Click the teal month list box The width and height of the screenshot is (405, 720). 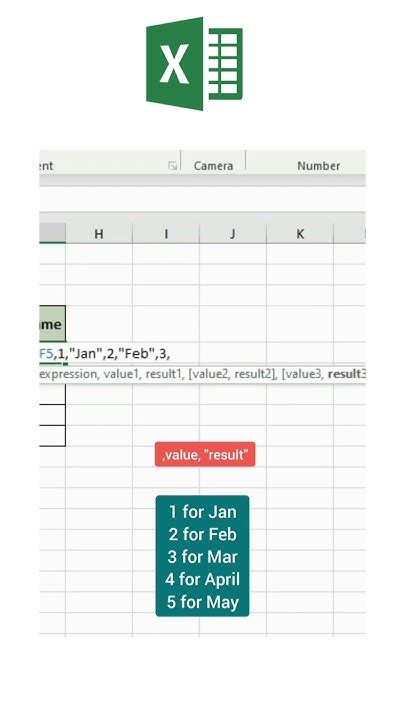click(202, 556)
